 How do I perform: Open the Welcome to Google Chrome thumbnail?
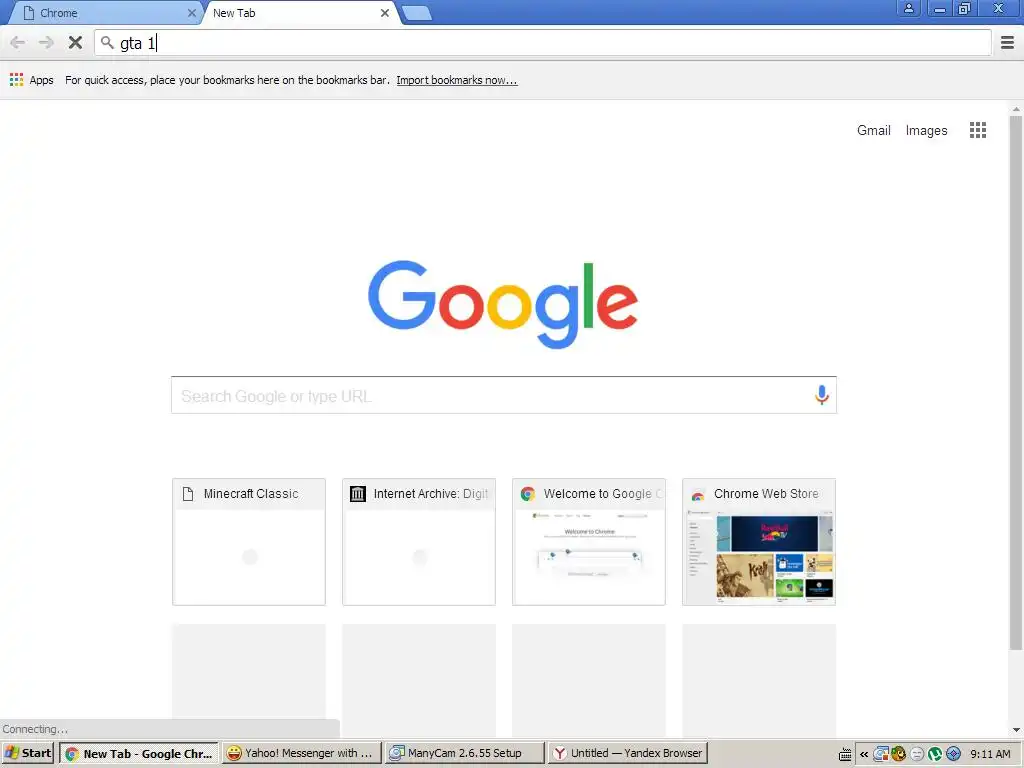pos(588,542)
